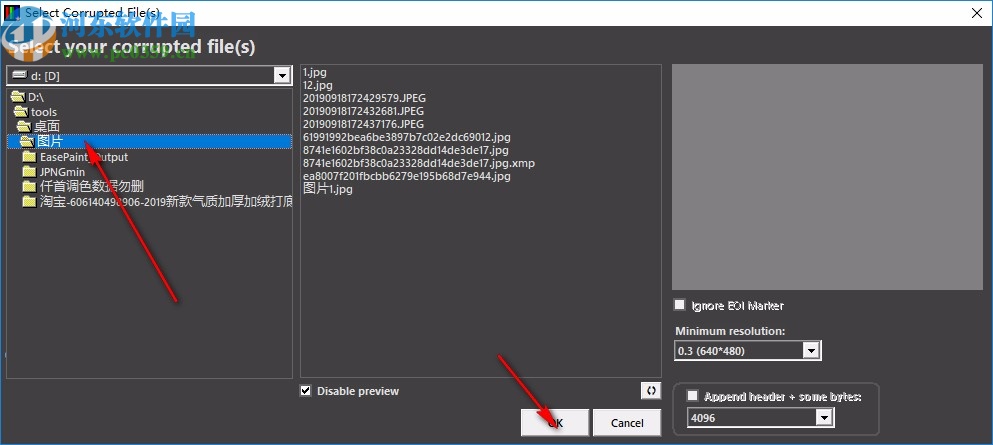Viewport: 993px width, 445px height.
Task: Select file 图片1.jpg
Action: click(x=328, y=189)
